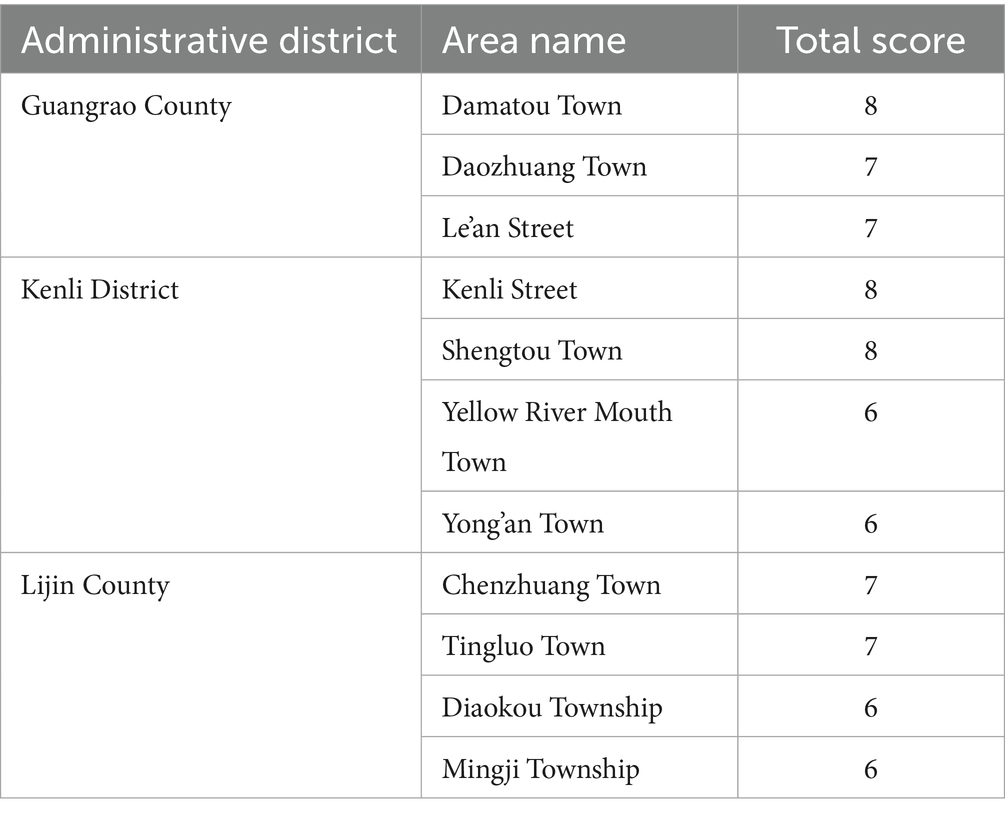Select the Daozhuang Town cell

[544, 166]
